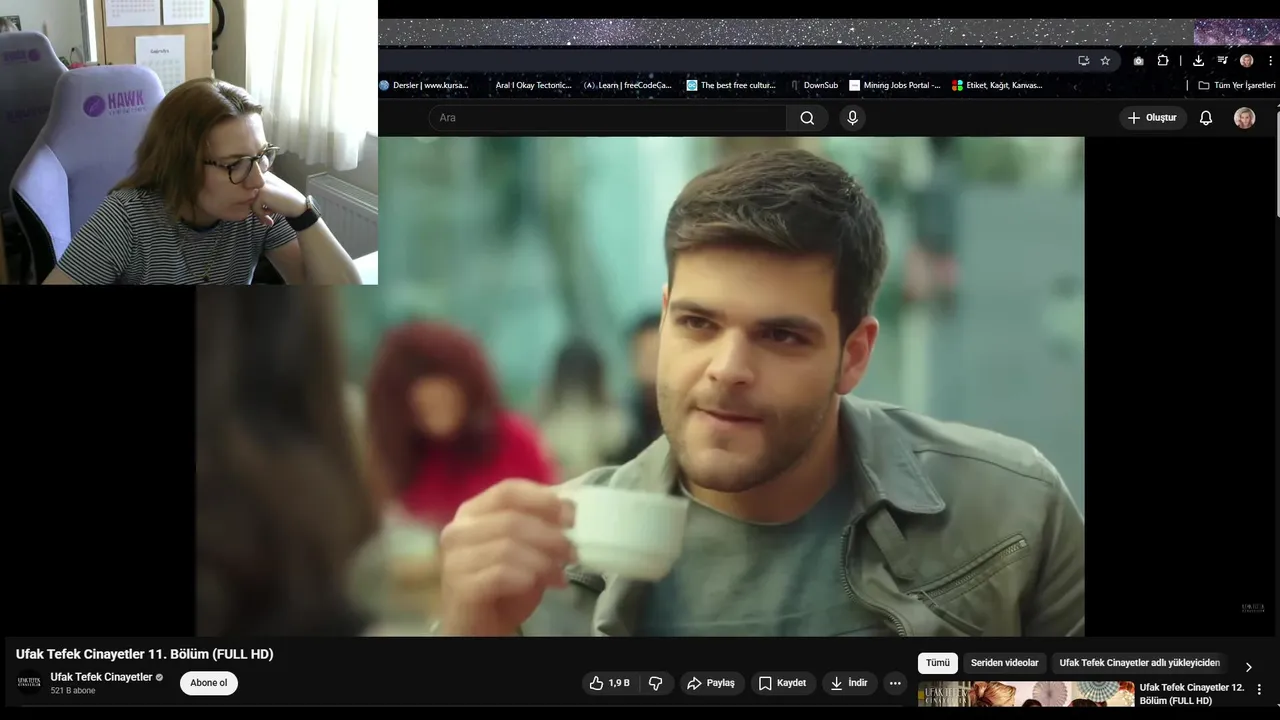Screen dimensions: 1280x720
Task: Click the YouTube search magnifier button
Action: coord(807,118)
